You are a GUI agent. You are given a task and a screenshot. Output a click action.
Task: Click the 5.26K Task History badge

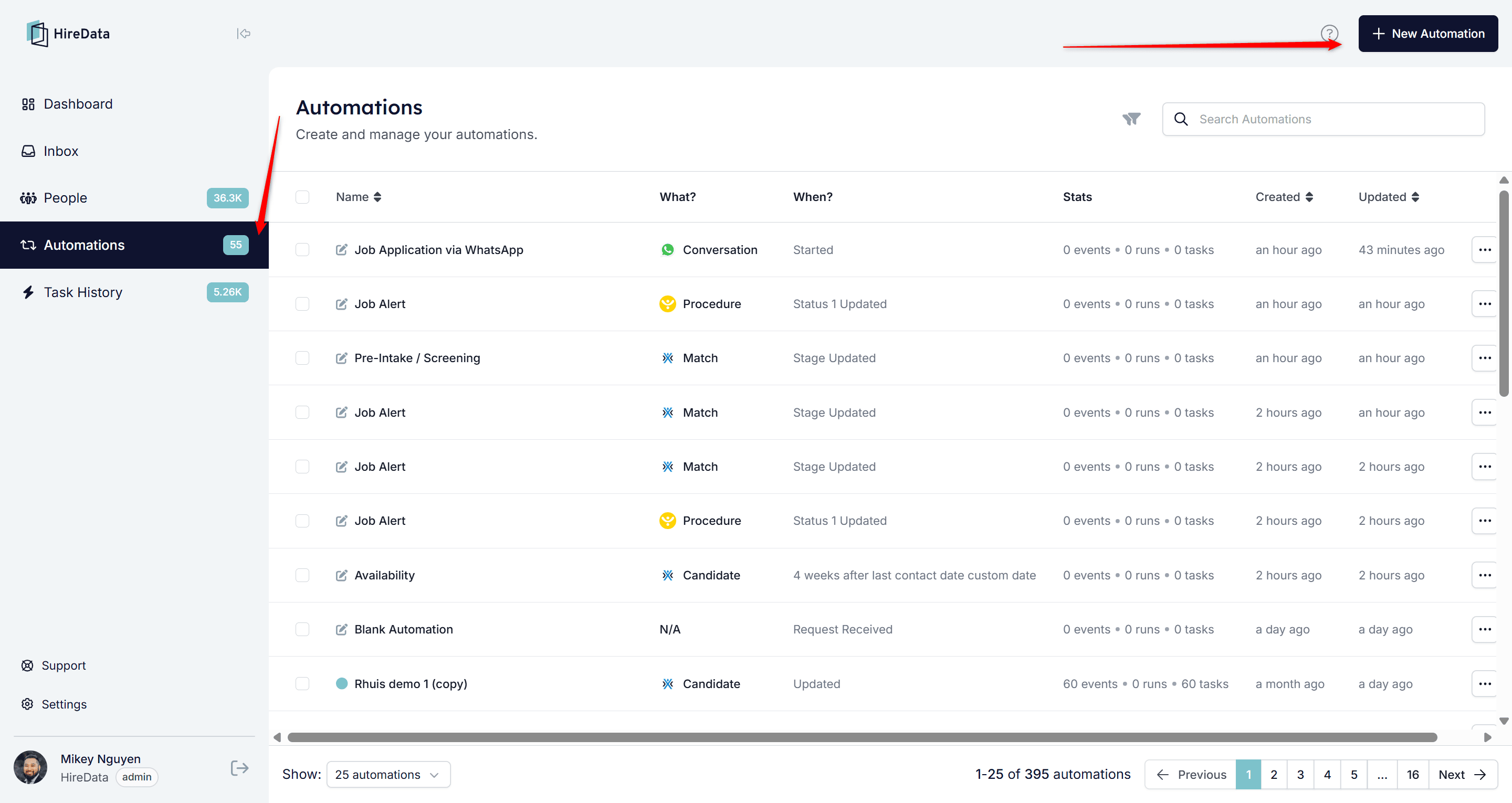coord(227,292)
